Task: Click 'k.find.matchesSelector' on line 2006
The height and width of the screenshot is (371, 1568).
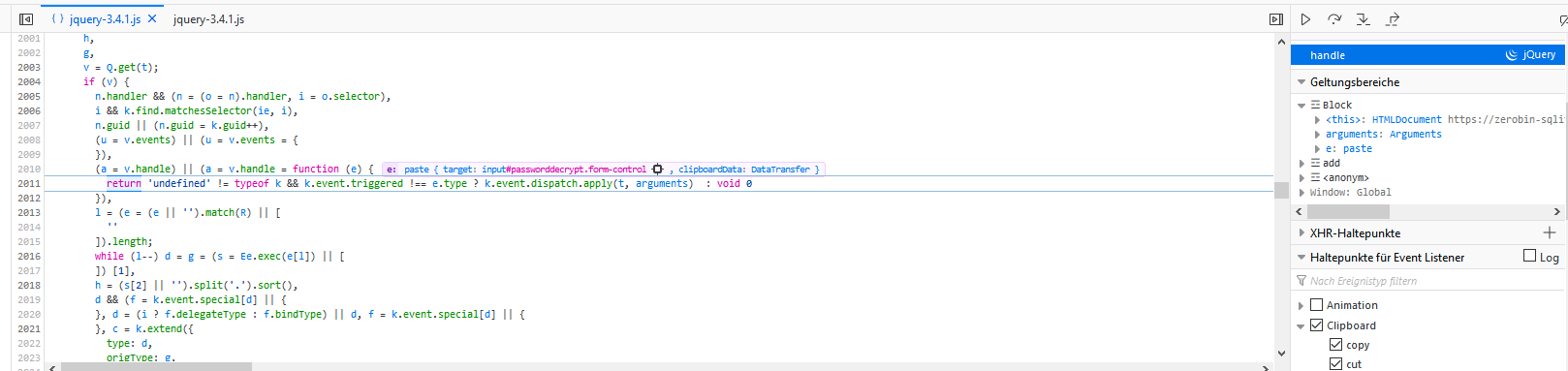Action: 188,111
